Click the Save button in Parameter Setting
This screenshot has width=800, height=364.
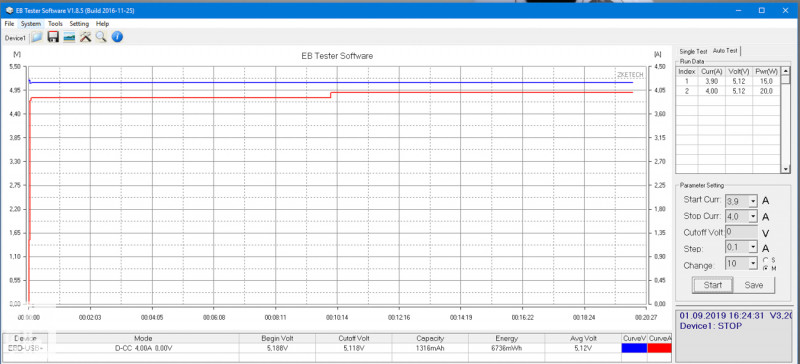coord(754,285)
